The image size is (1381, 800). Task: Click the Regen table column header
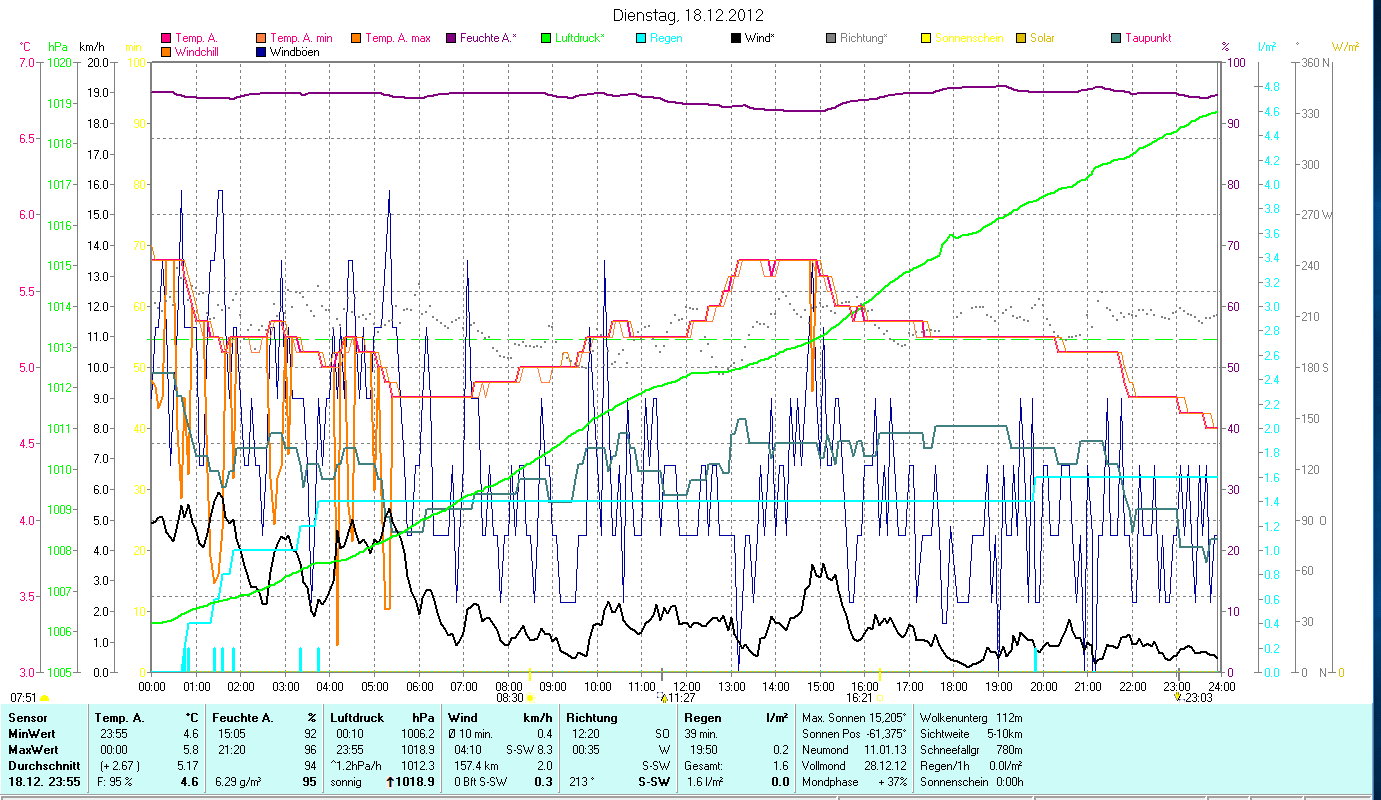coord(702,718)
